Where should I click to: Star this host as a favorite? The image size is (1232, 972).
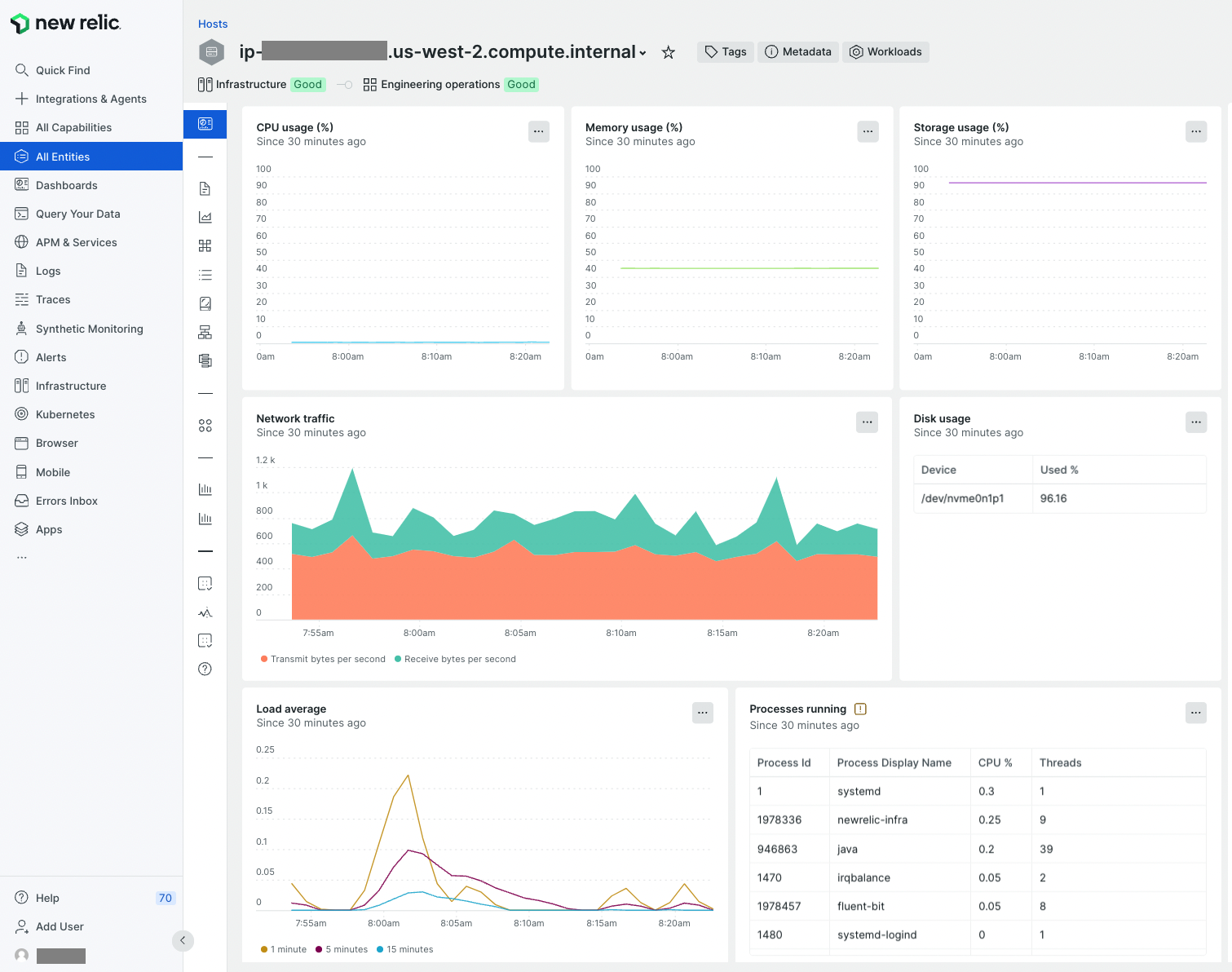[669, 51]
